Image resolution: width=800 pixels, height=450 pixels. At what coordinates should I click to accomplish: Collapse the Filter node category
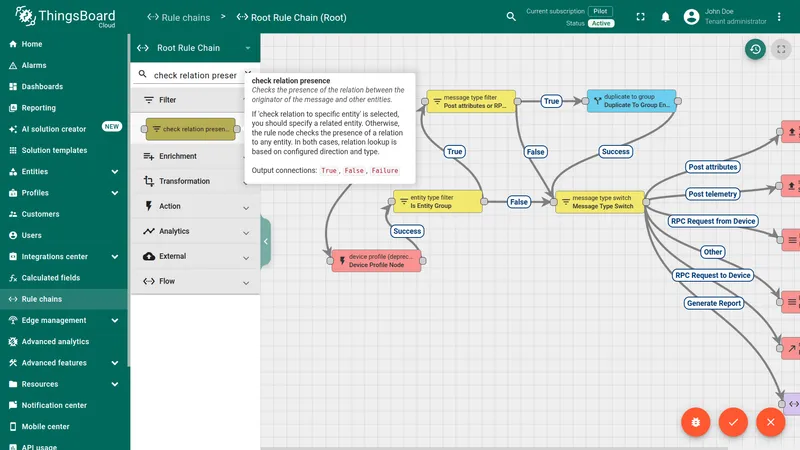195,100
